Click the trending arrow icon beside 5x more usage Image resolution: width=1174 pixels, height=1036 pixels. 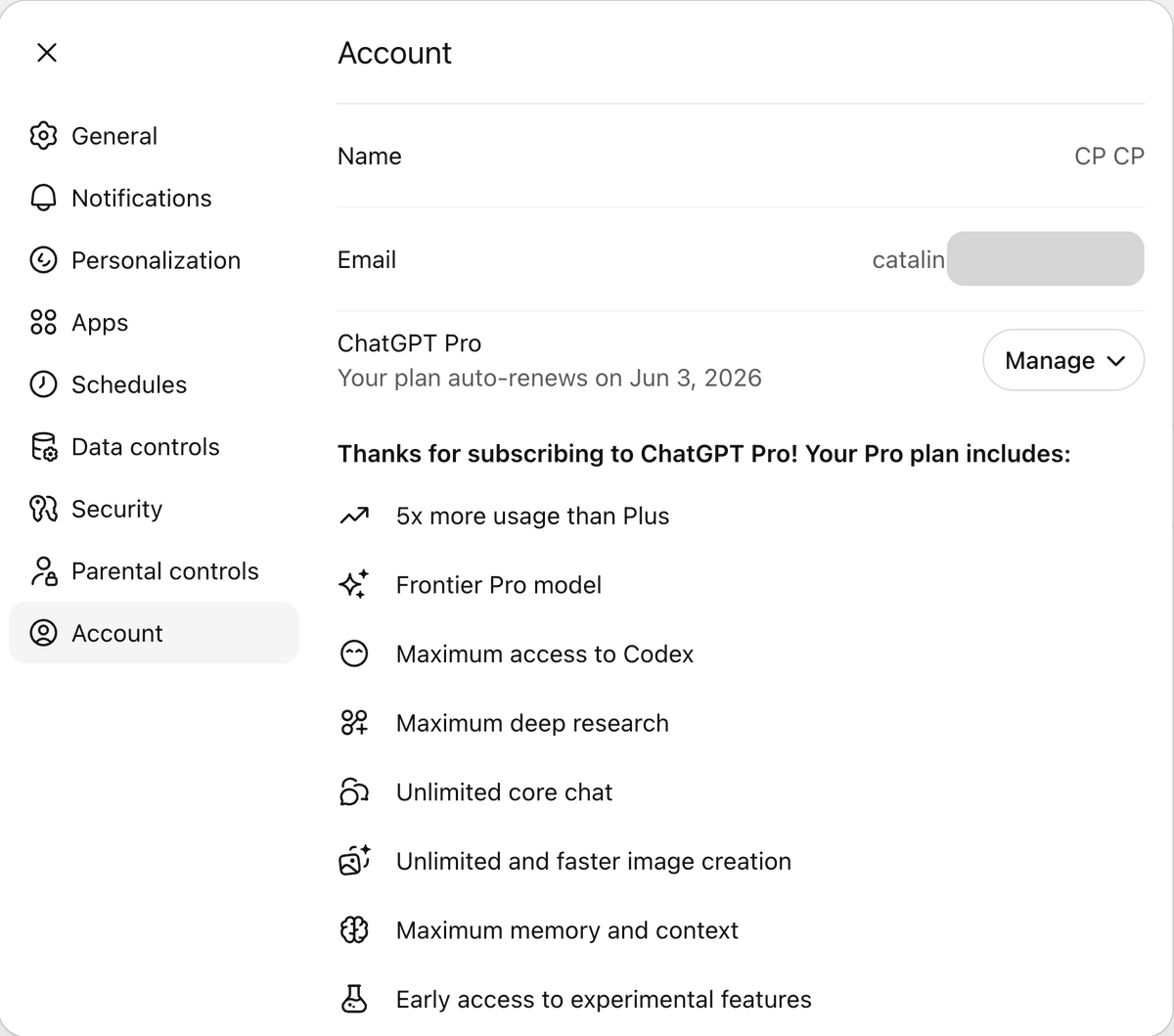click(x=353, y=516)
